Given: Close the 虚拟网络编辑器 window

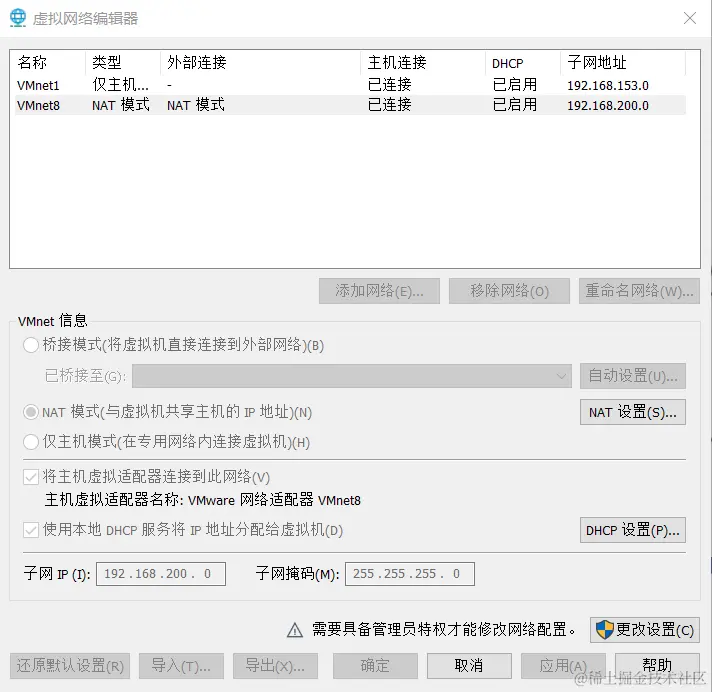Looking at the screenshot, I should point(690,18).
